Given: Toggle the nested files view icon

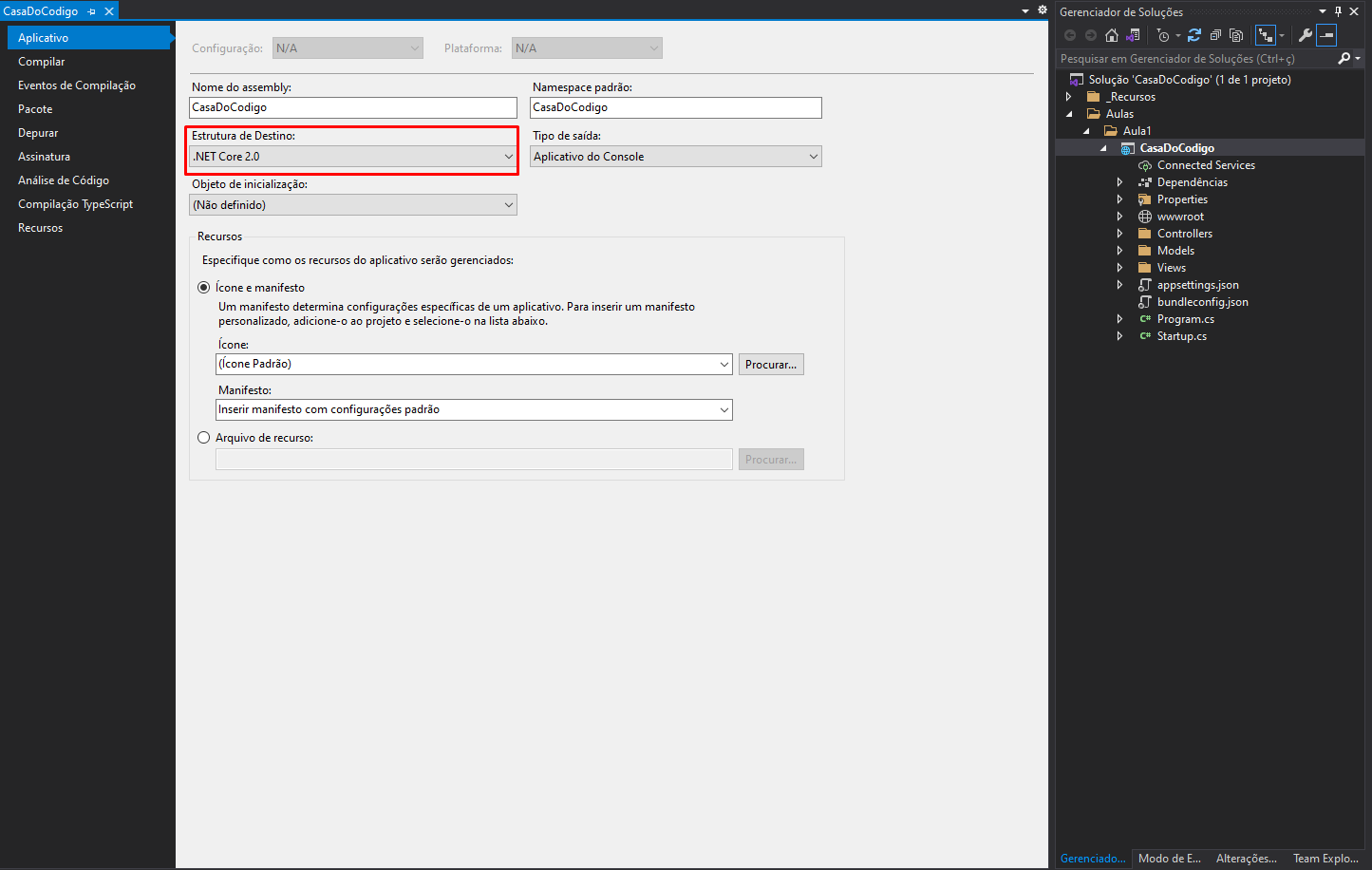Looking at the screenshot, I should (x=1266, y=35).
